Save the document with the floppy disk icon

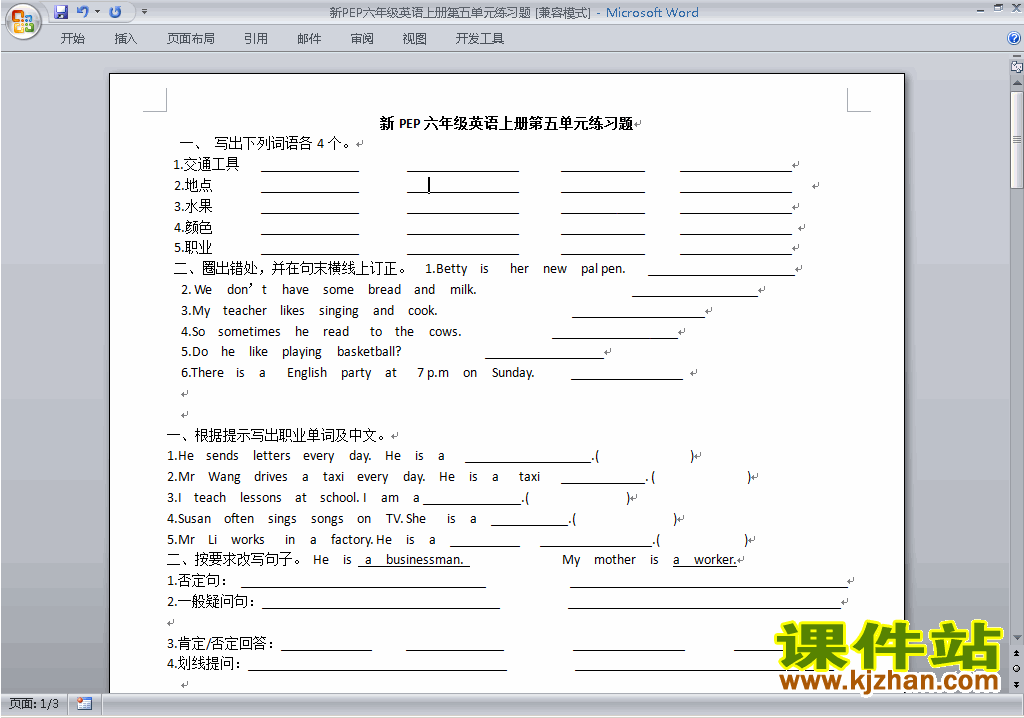coord(61,12)
